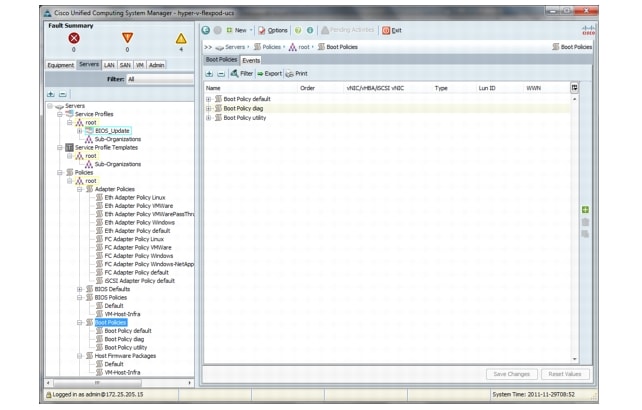Image resolution: width=642 pixels, height=410 pixels.
Task: Switch to the VM tab
Action: [x=140, y=65]
